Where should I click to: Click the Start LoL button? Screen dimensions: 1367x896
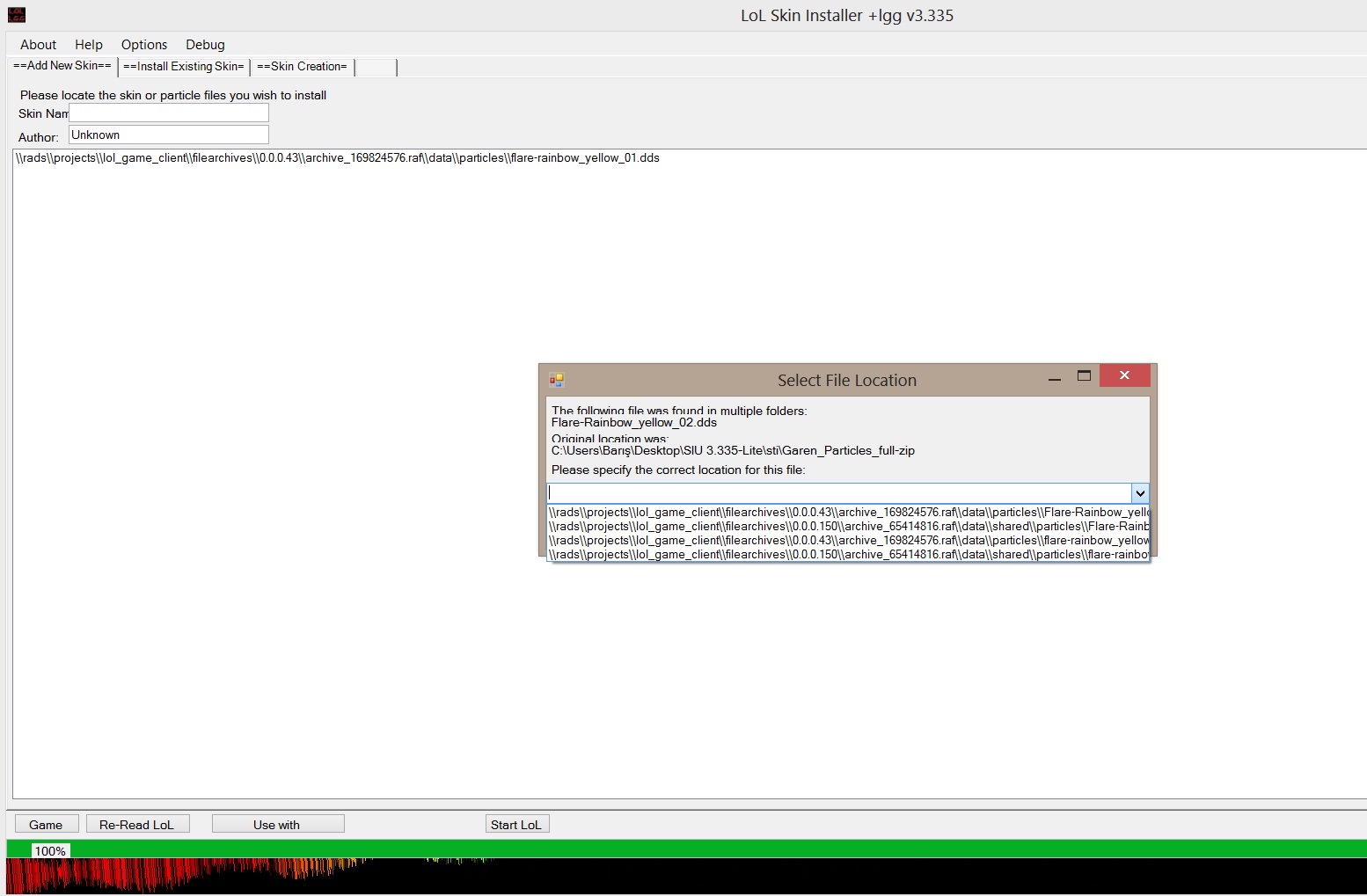(x=517, y=824)
